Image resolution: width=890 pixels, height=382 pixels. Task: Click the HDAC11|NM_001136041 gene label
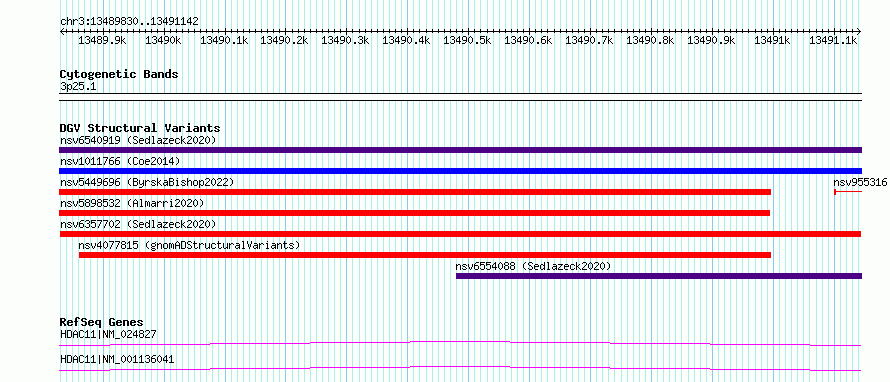pos(117,359)
